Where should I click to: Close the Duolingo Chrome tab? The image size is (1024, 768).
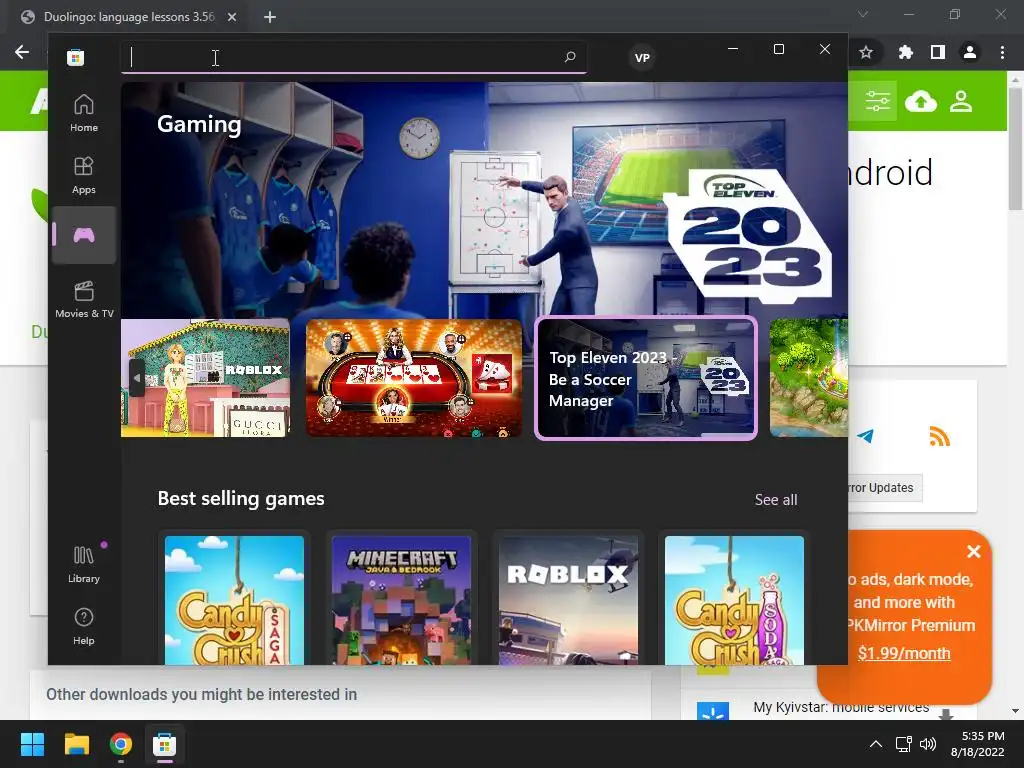coord(232,17)
